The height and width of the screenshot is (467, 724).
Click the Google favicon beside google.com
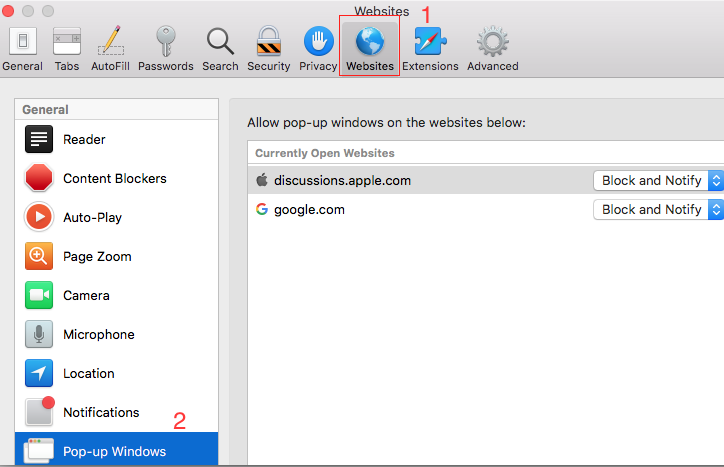[x=262, y=209]
